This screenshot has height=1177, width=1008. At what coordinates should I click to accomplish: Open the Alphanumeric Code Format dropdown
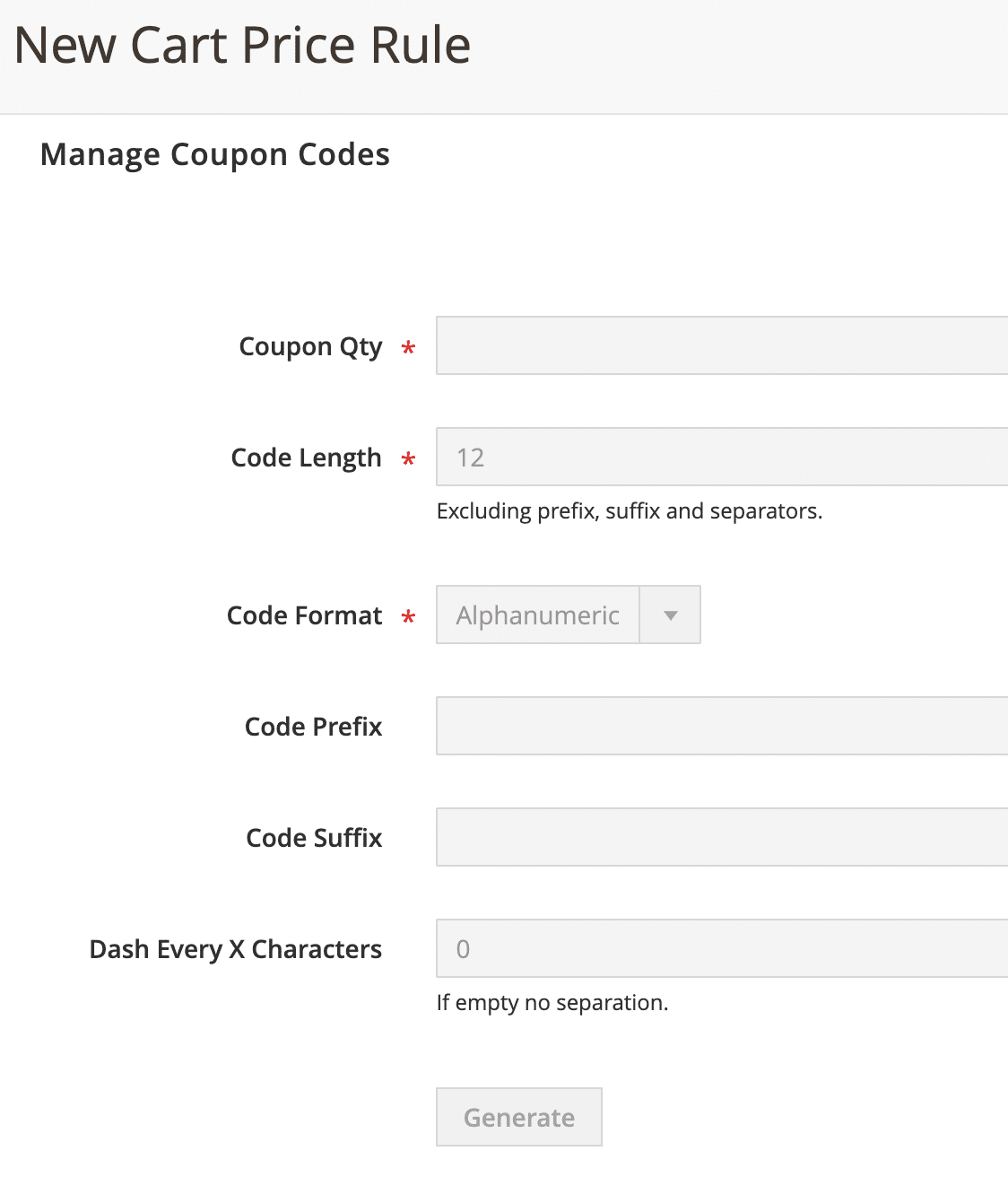568,615
